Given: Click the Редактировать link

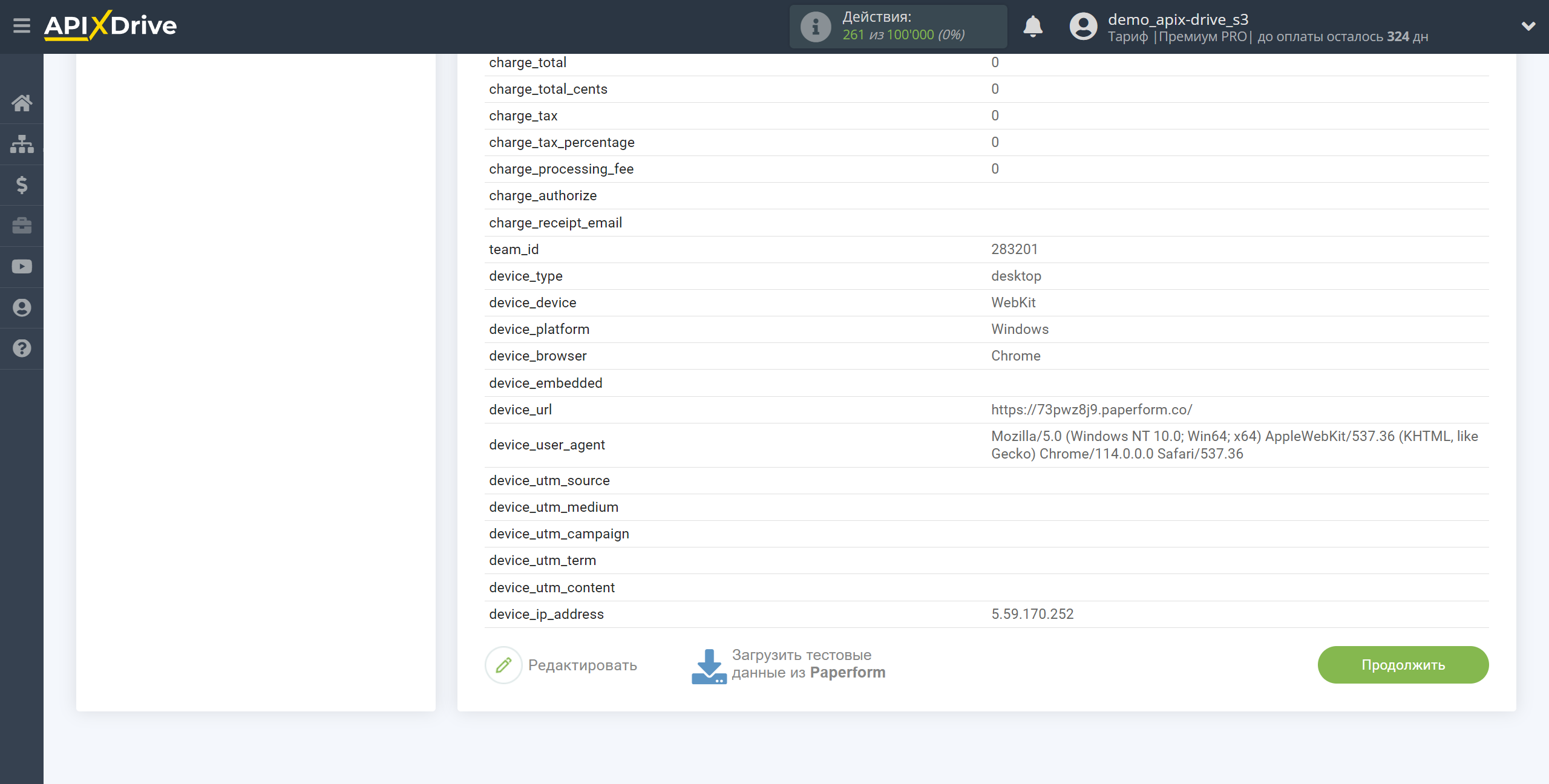Looking at the screenshot, I should (x=582, y=665).
